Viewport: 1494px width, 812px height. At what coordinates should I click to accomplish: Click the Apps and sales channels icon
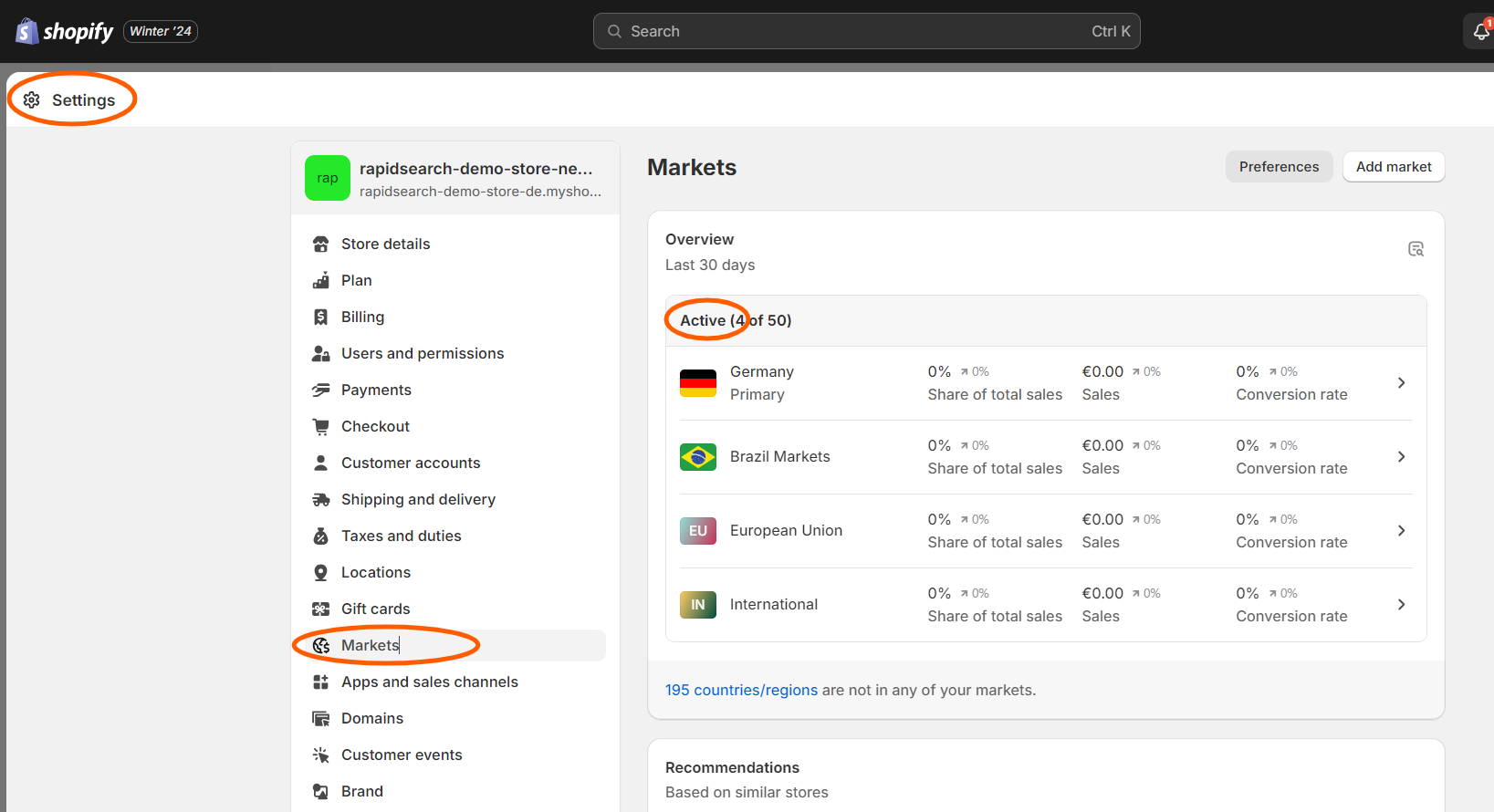320,682
